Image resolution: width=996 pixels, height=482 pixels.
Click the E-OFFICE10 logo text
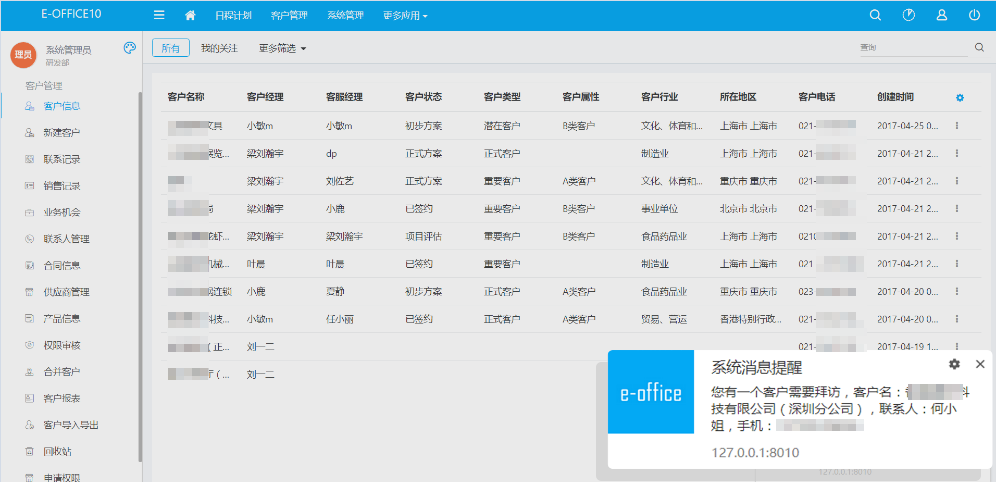point(71,14)
